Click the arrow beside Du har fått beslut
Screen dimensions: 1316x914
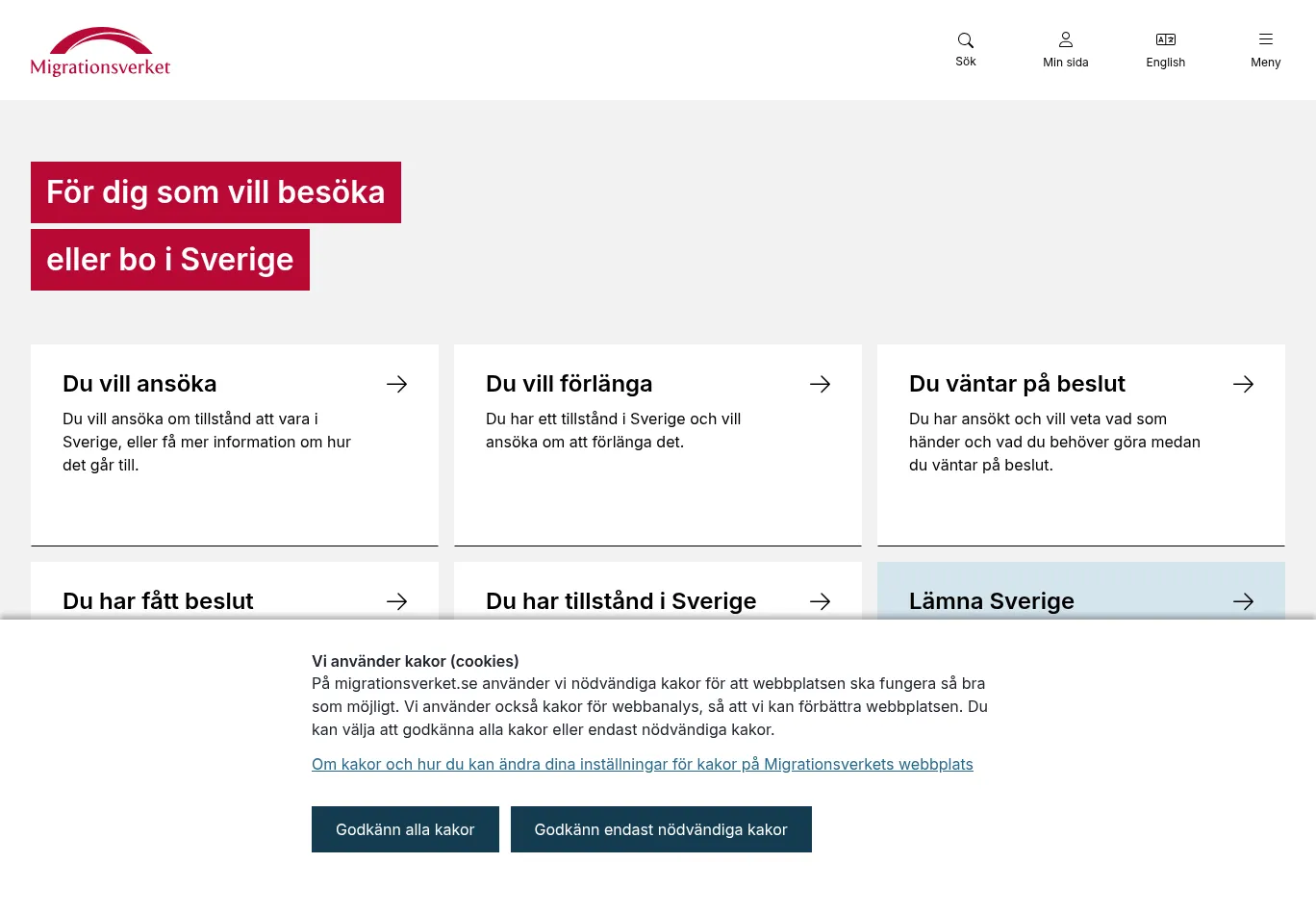(396, 601)
